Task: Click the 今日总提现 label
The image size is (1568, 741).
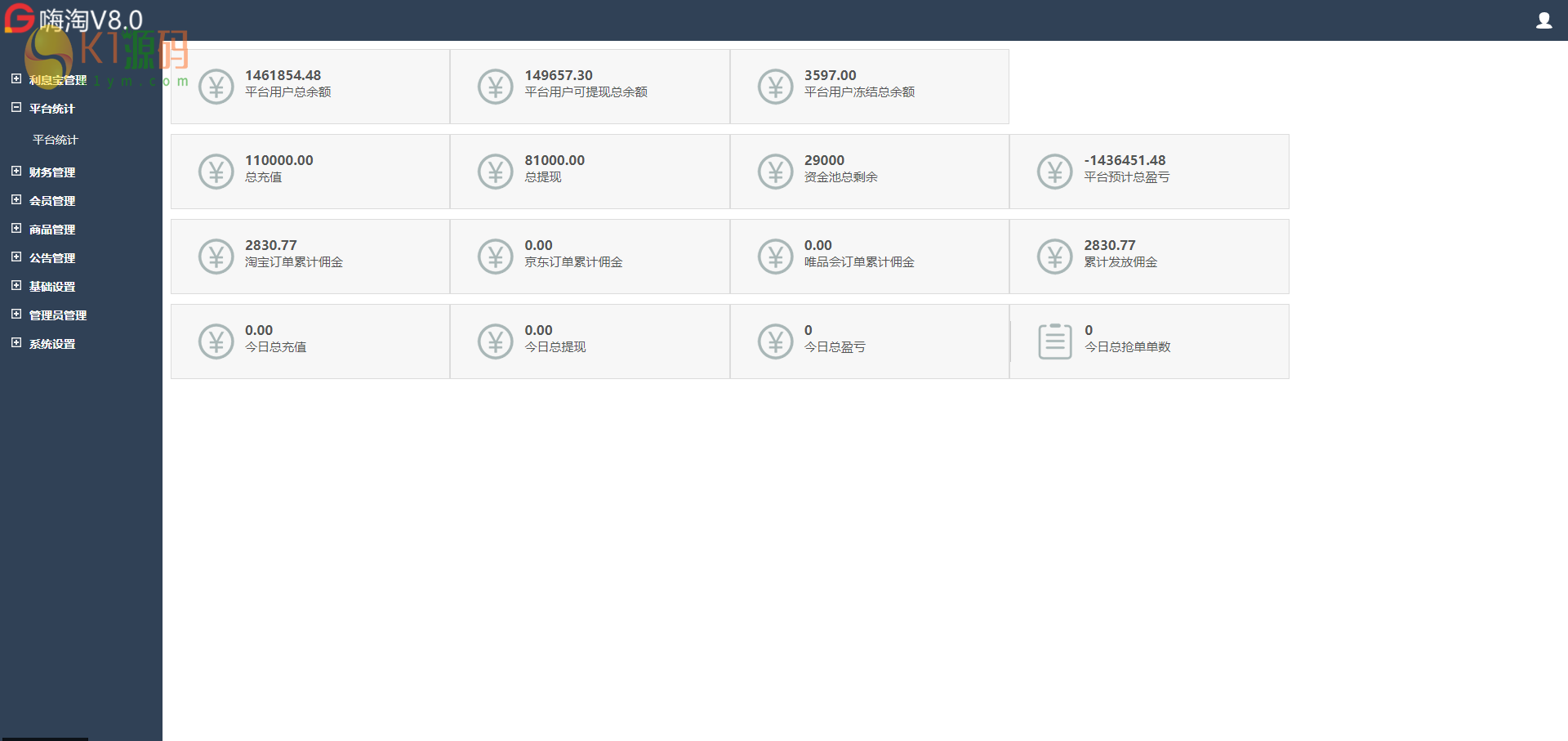Action: click(x=555, y=347)
